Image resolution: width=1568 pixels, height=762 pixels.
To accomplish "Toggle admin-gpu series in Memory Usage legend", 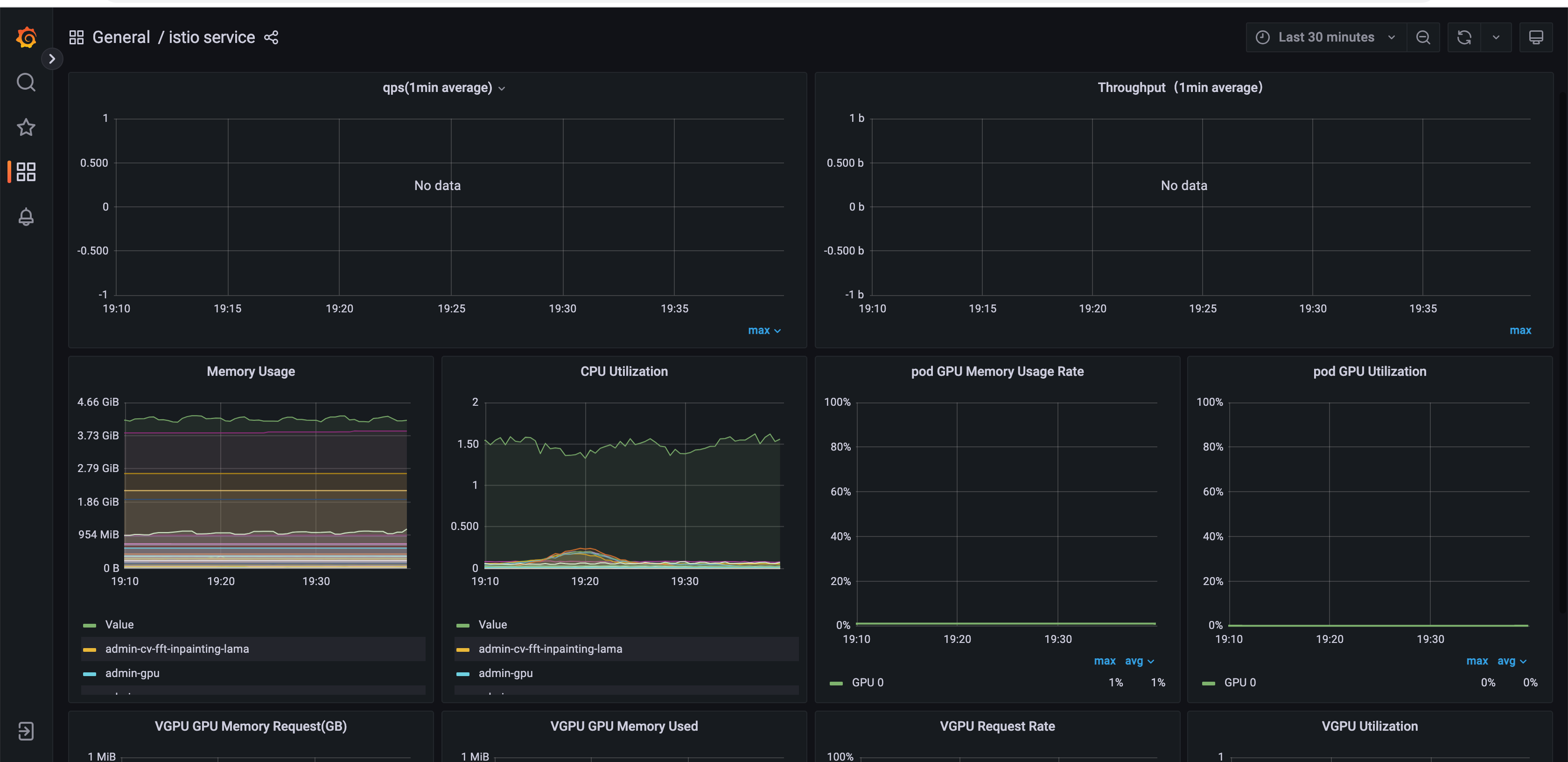I will 132,673.
